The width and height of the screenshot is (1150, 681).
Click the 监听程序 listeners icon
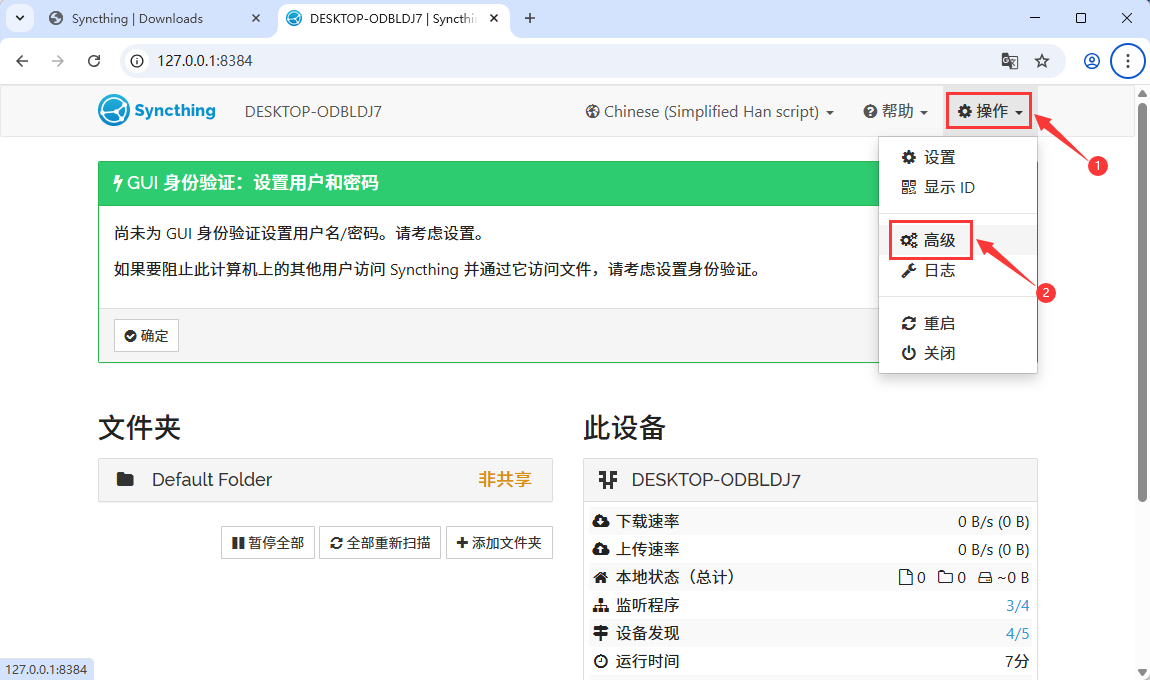pyautogui.click(x=601, y=605)
